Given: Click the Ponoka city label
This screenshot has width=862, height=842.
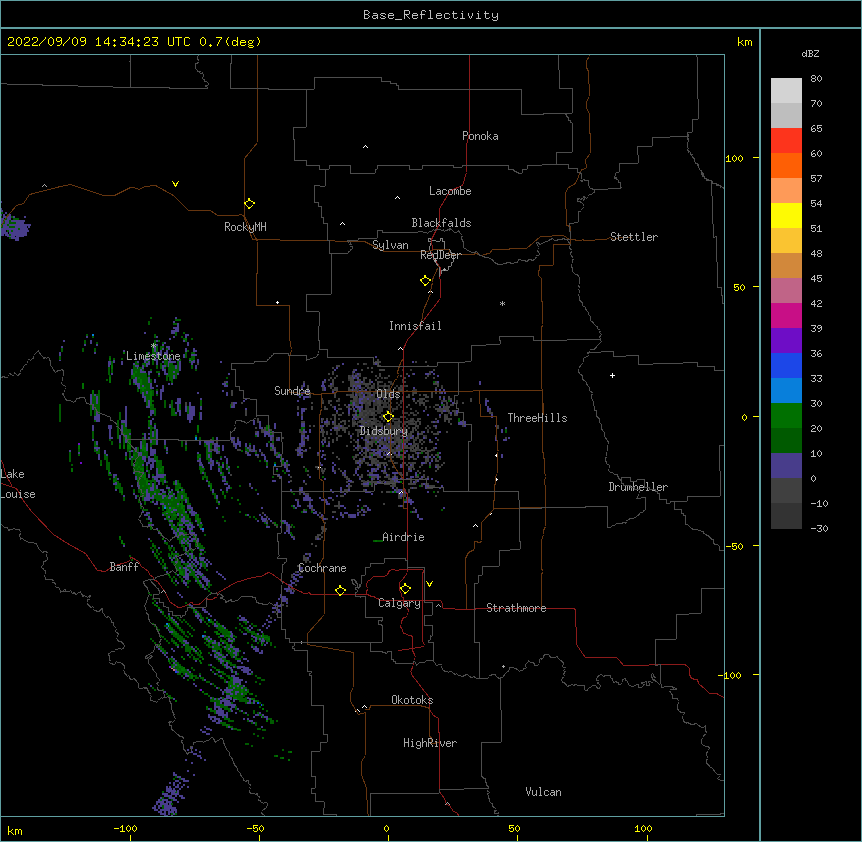Looking at the screenshot, I should pyautogui.click(x=480, y=136).
